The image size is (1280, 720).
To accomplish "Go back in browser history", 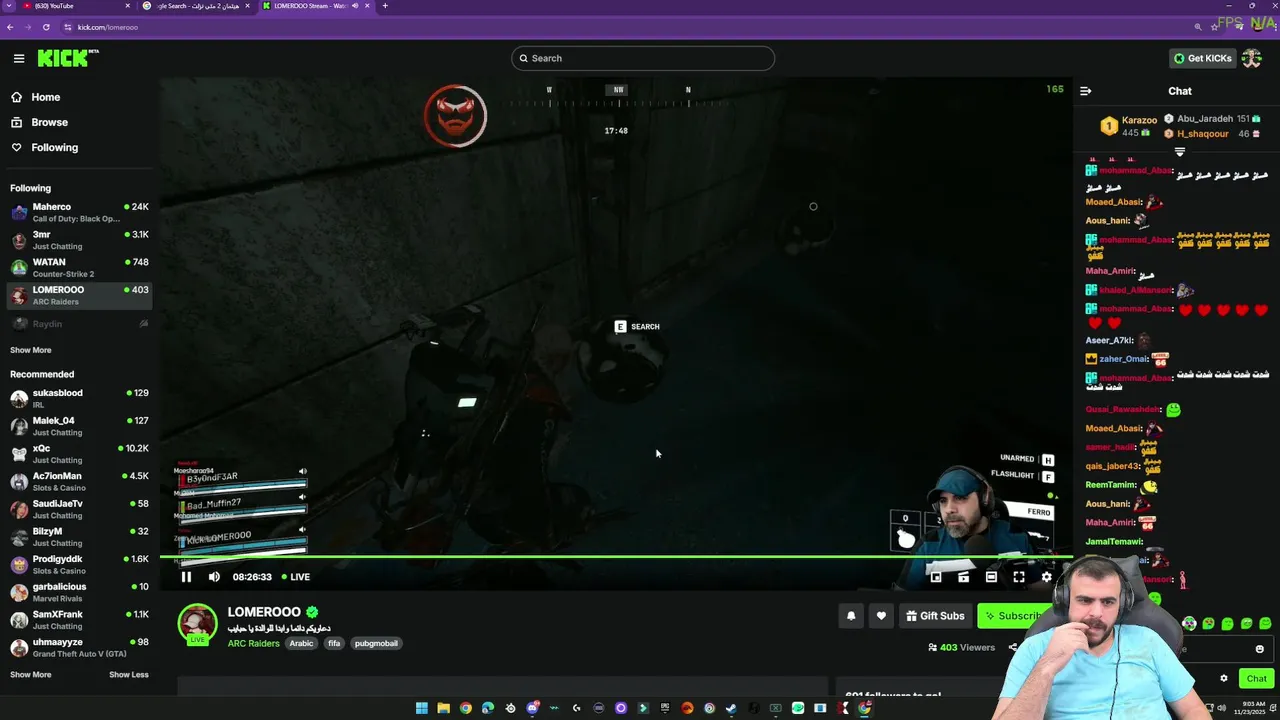I will pyautogui.click(x=10, y=27).
